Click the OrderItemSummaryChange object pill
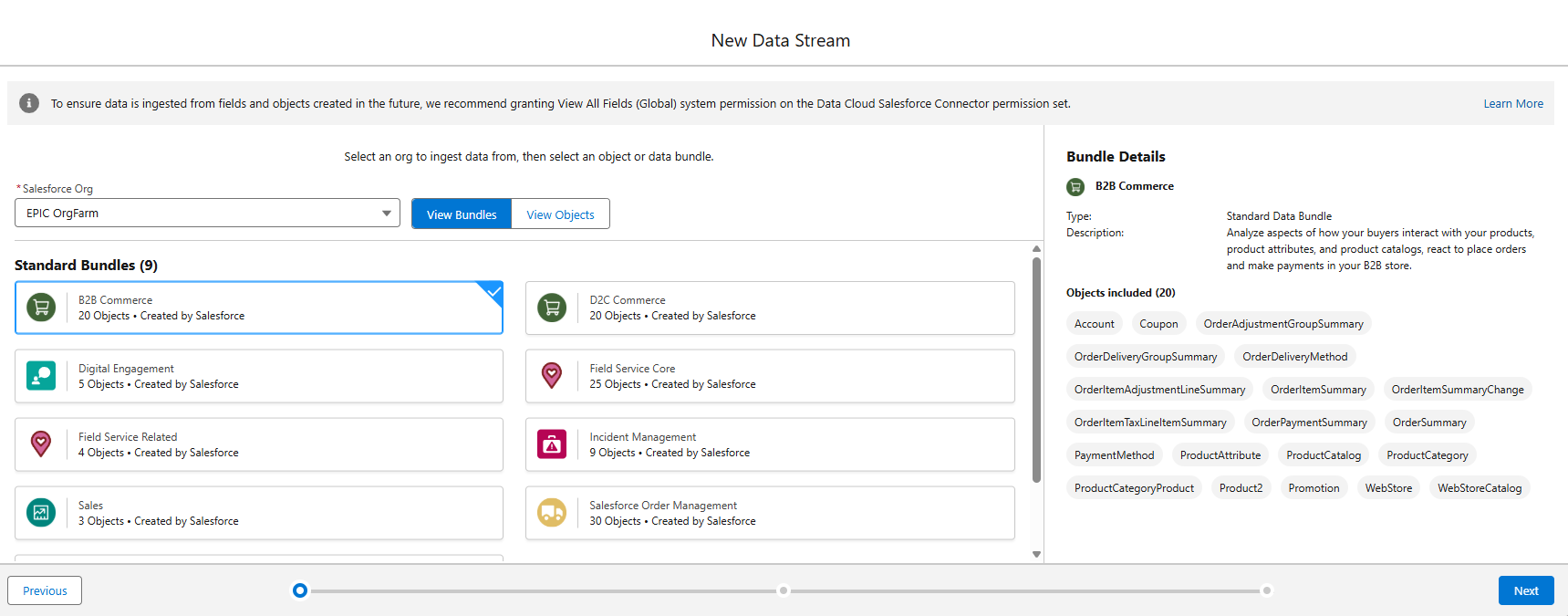1568x616 pixels. point(1458,390)
